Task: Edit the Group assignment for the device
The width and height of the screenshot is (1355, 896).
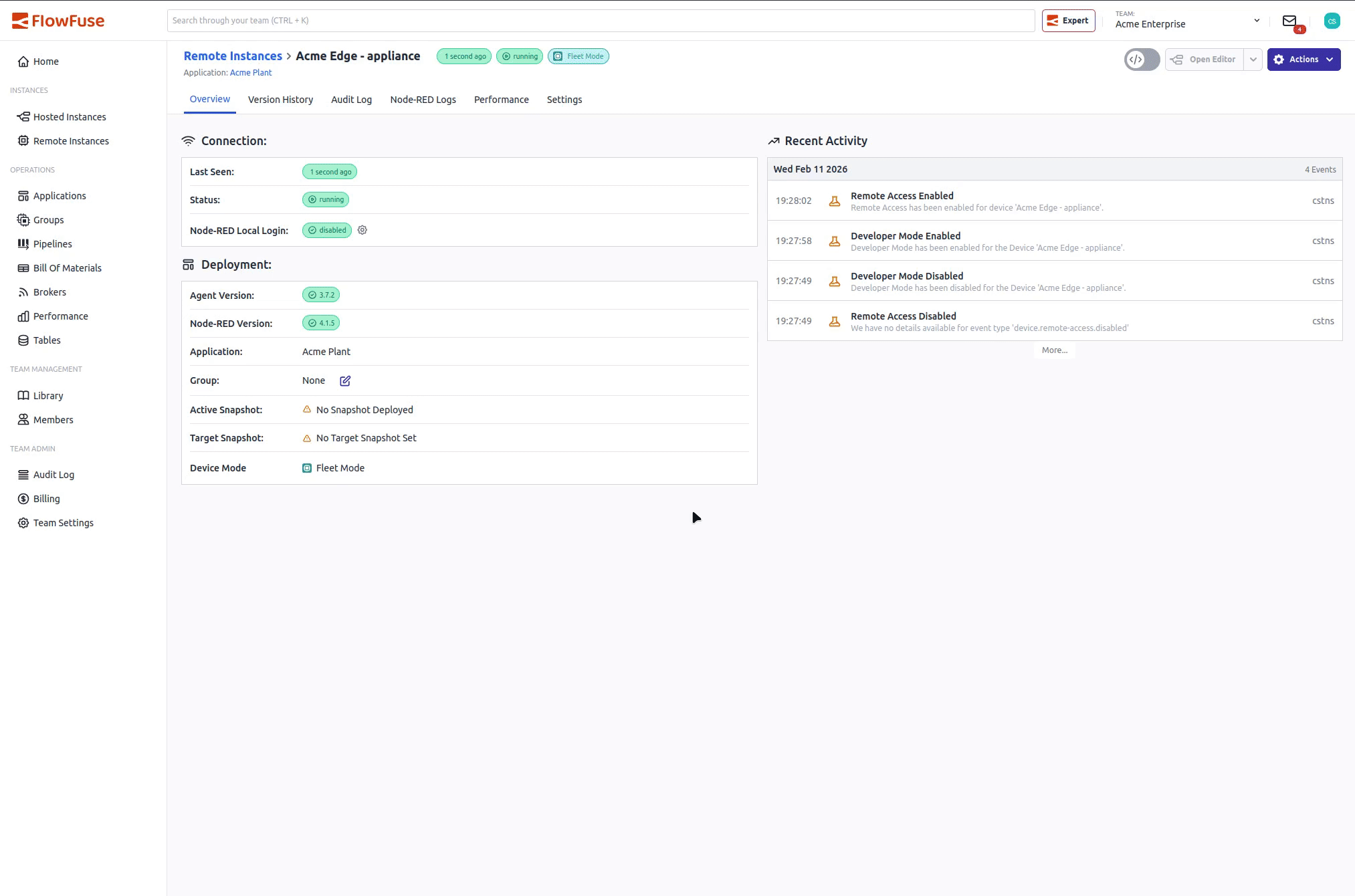Action: click(345, 380)
